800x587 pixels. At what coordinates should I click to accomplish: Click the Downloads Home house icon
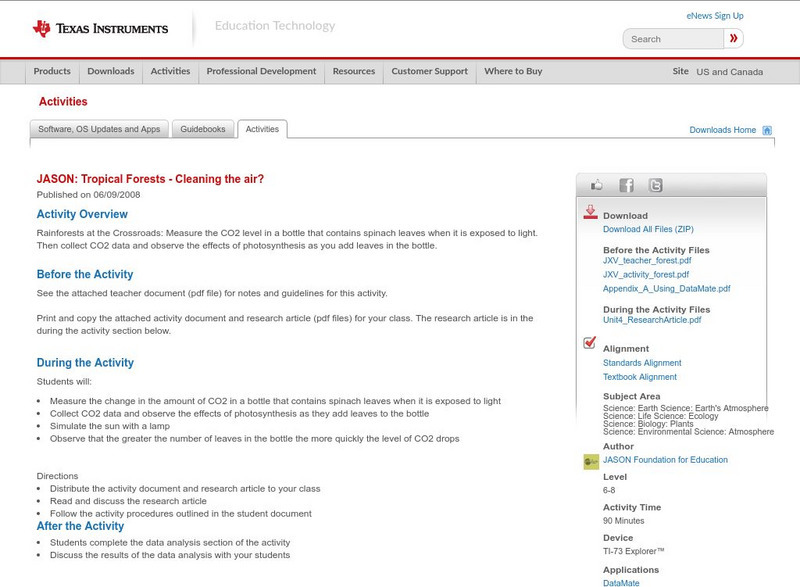767,130
